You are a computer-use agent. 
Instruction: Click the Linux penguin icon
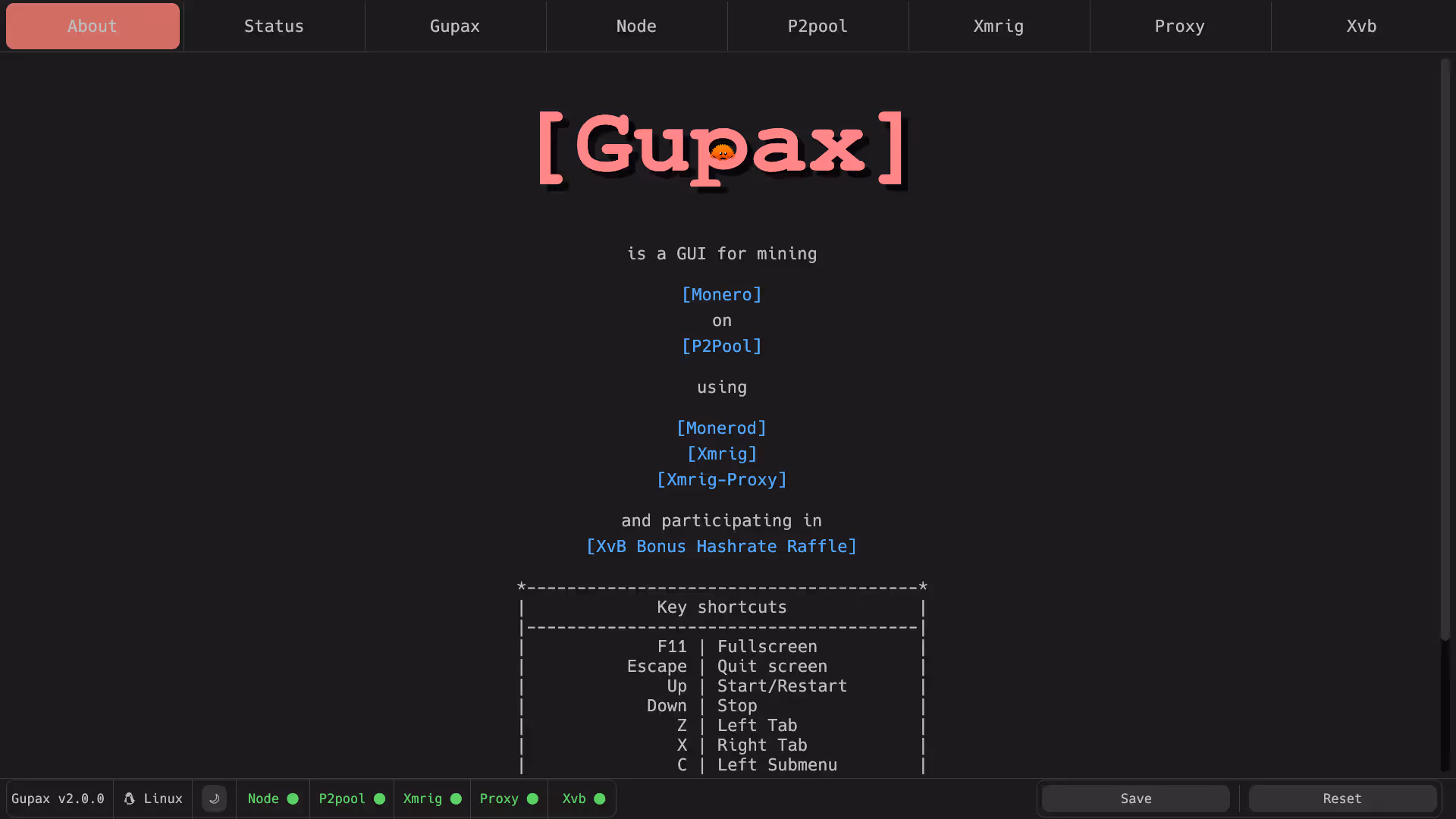click(130, 799)
